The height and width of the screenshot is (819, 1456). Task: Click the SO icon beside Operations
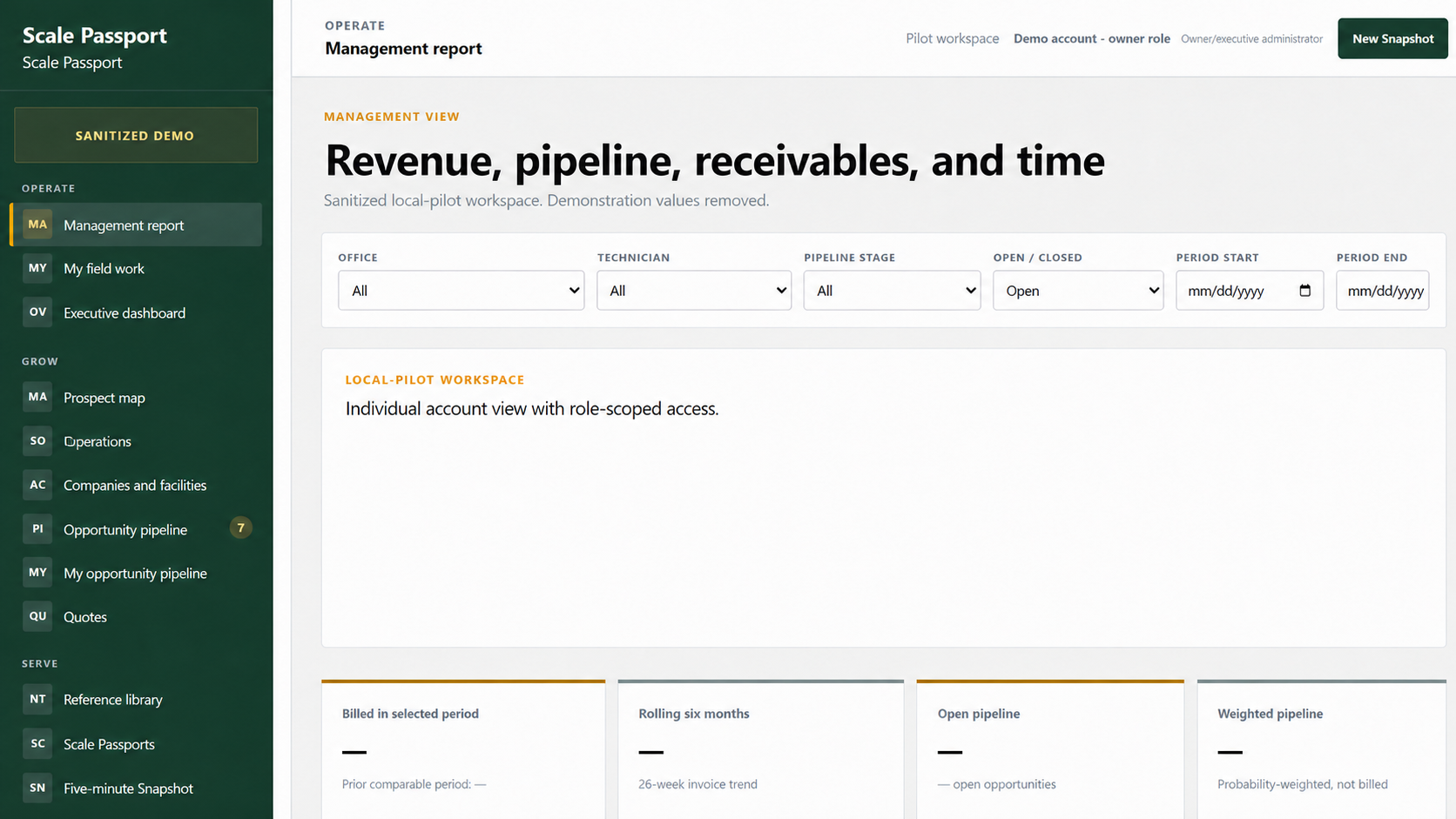tap(37, 441)
